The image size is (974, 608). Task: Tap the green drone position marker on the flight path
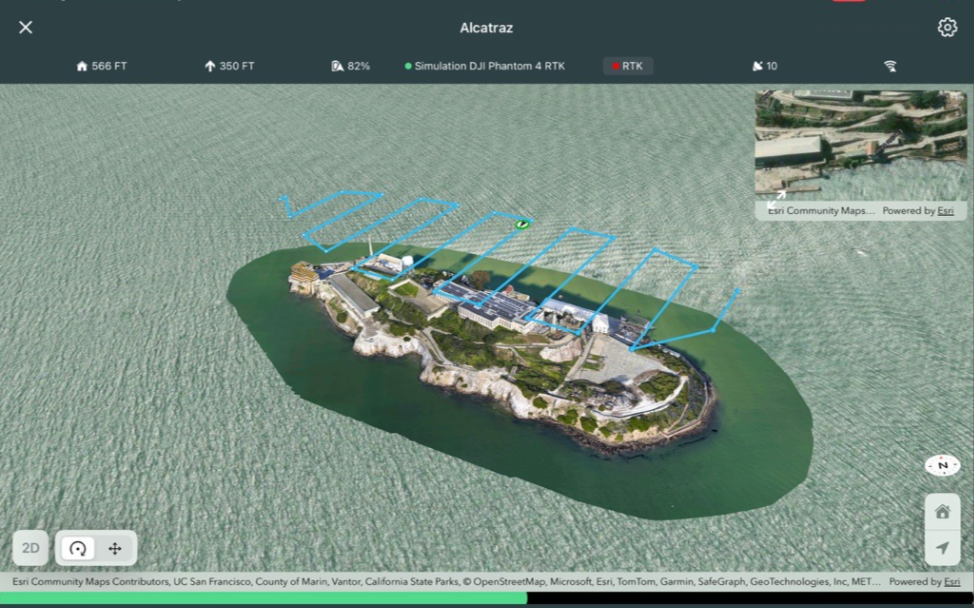(522, 224)
